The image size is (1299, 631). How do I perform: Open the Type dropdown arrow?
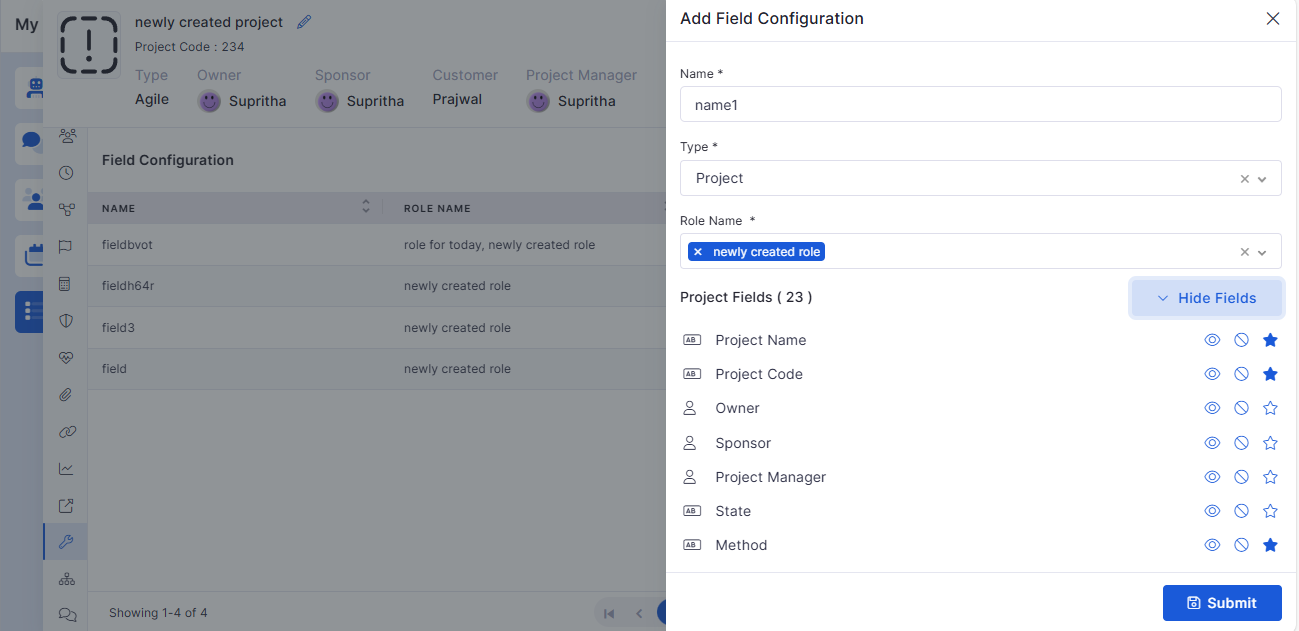1262,179
